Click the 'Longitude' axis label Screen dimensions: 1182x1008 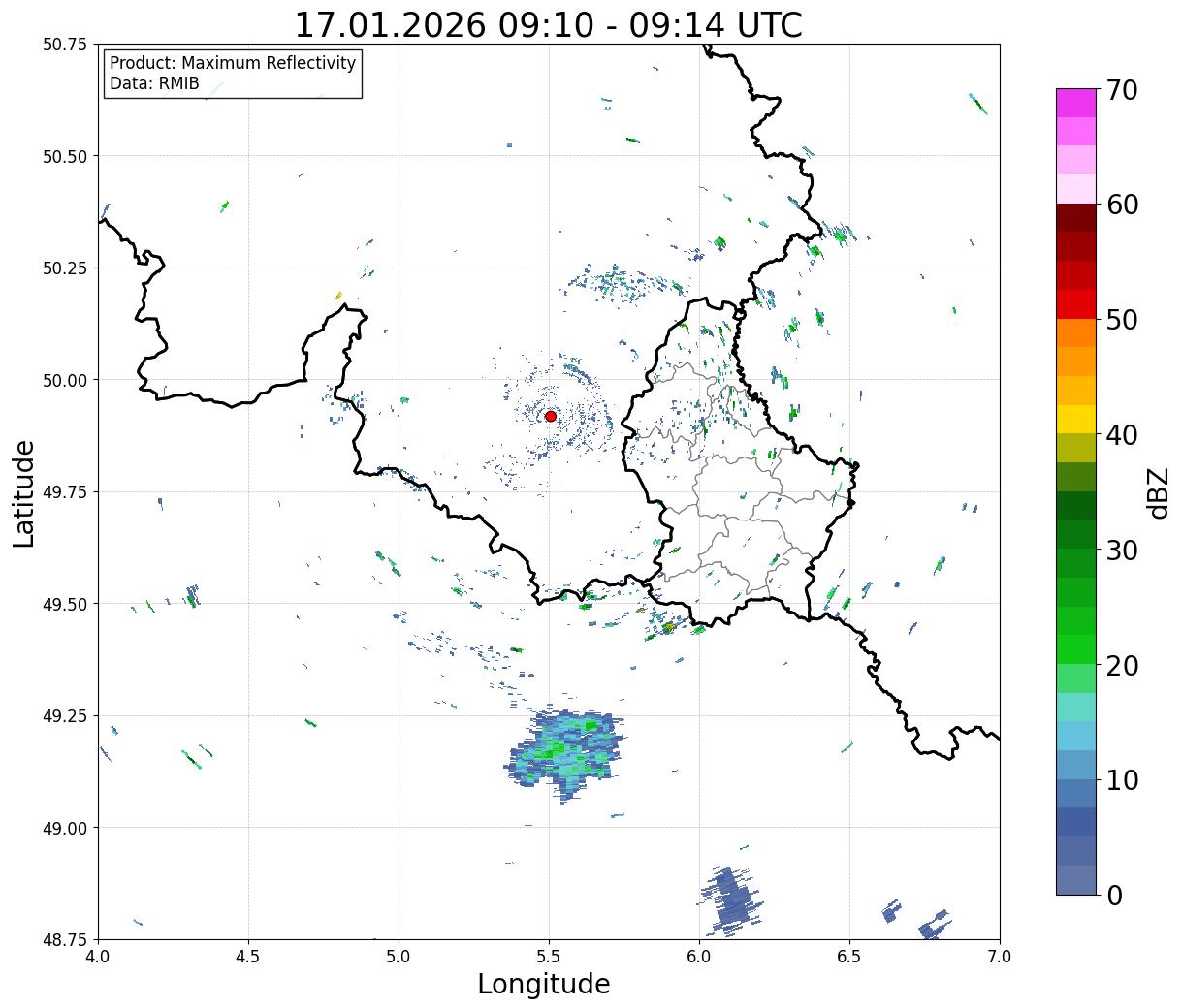[x=544, y=984]
